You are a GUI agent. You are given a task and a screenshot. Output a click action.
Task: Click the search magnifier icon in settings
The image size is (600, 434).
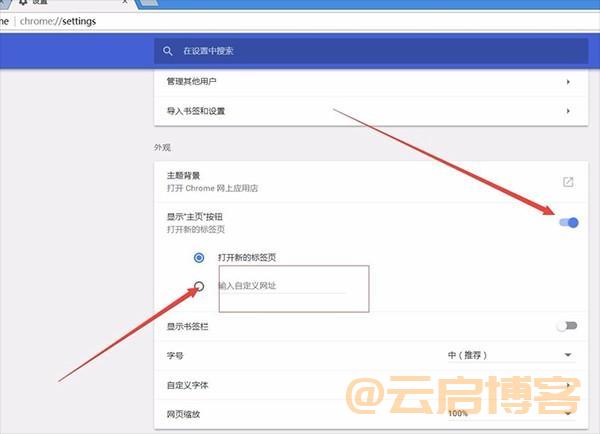(168, 51)
